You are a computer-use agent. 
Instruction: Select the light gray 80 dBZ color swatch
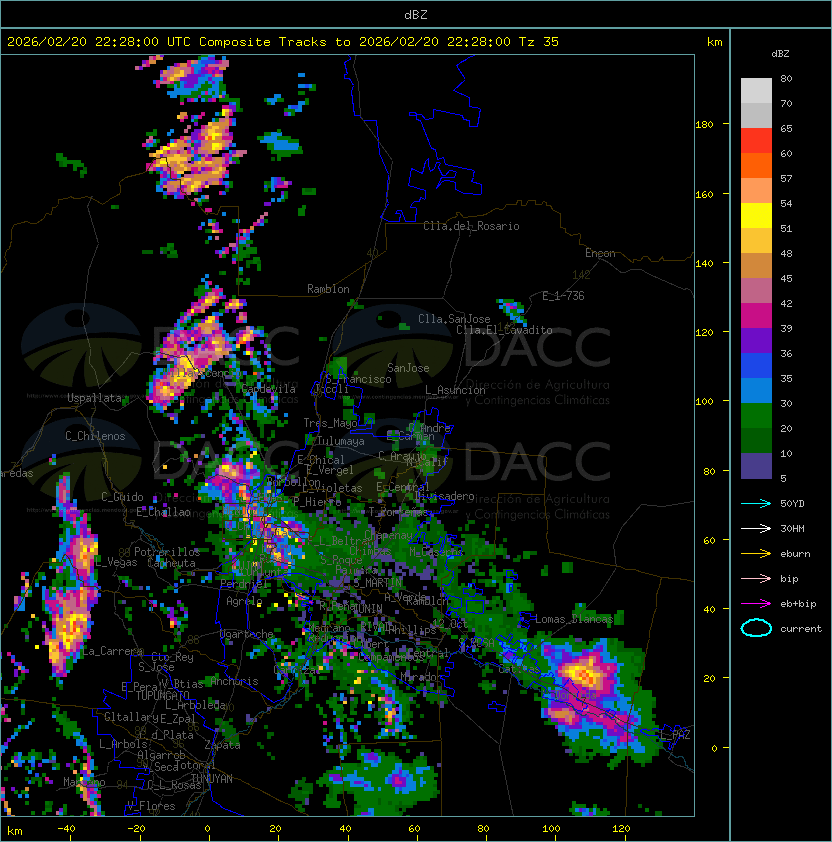(x=756, y=90)
